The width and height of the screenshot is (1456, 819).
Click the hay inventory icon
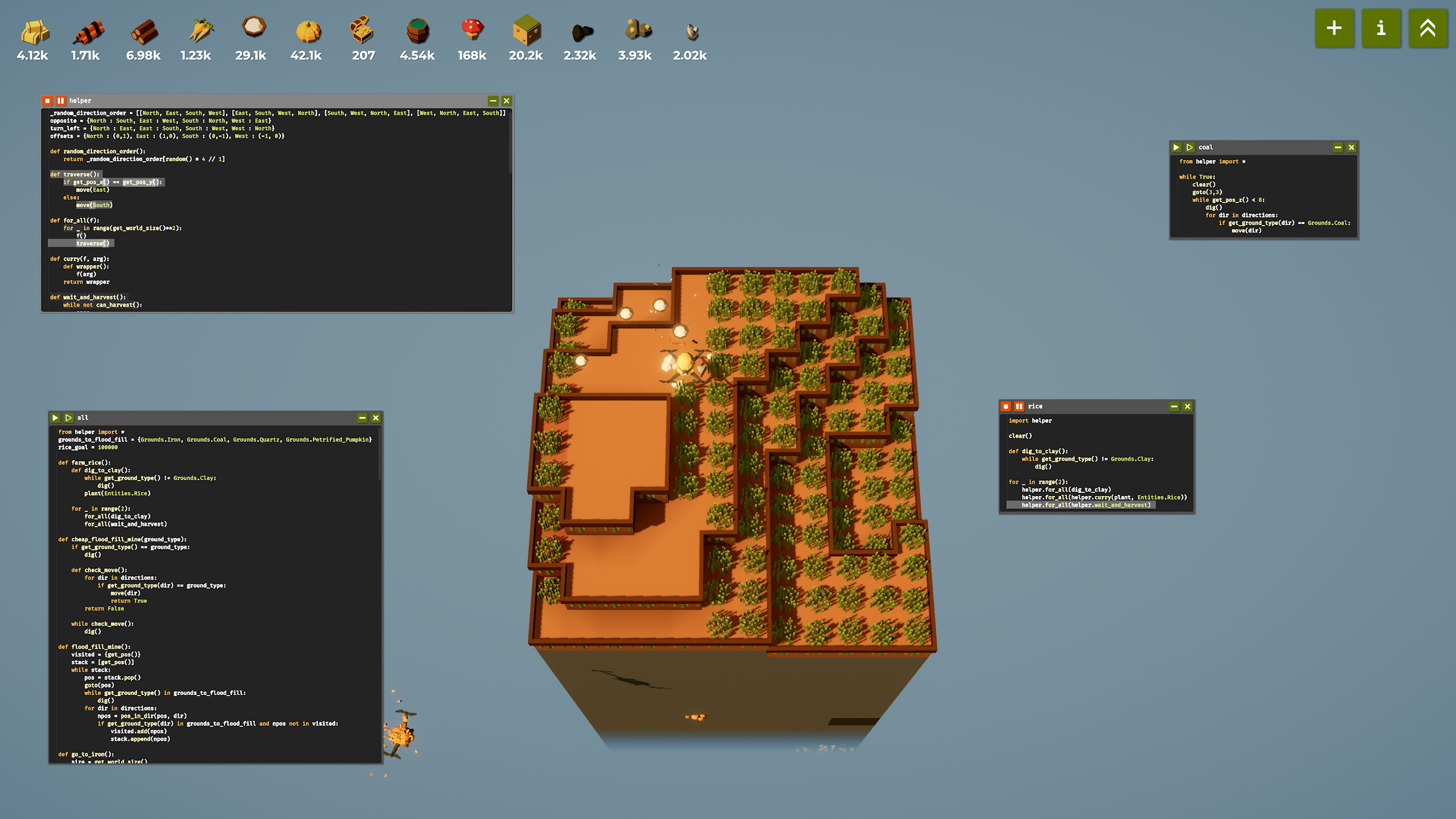coord(35,31)
